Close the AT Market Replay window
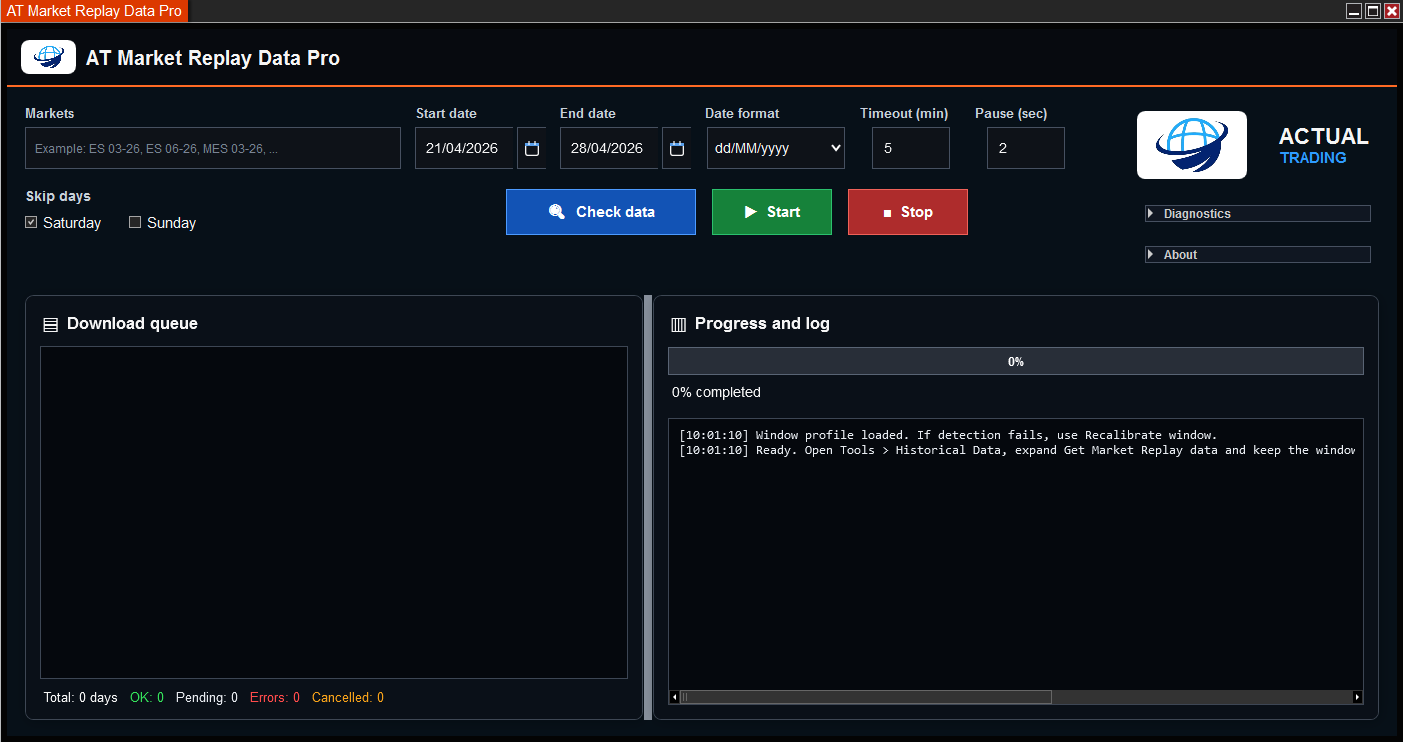Screen dimensions: 1403x742 [x=1392, y=11]
